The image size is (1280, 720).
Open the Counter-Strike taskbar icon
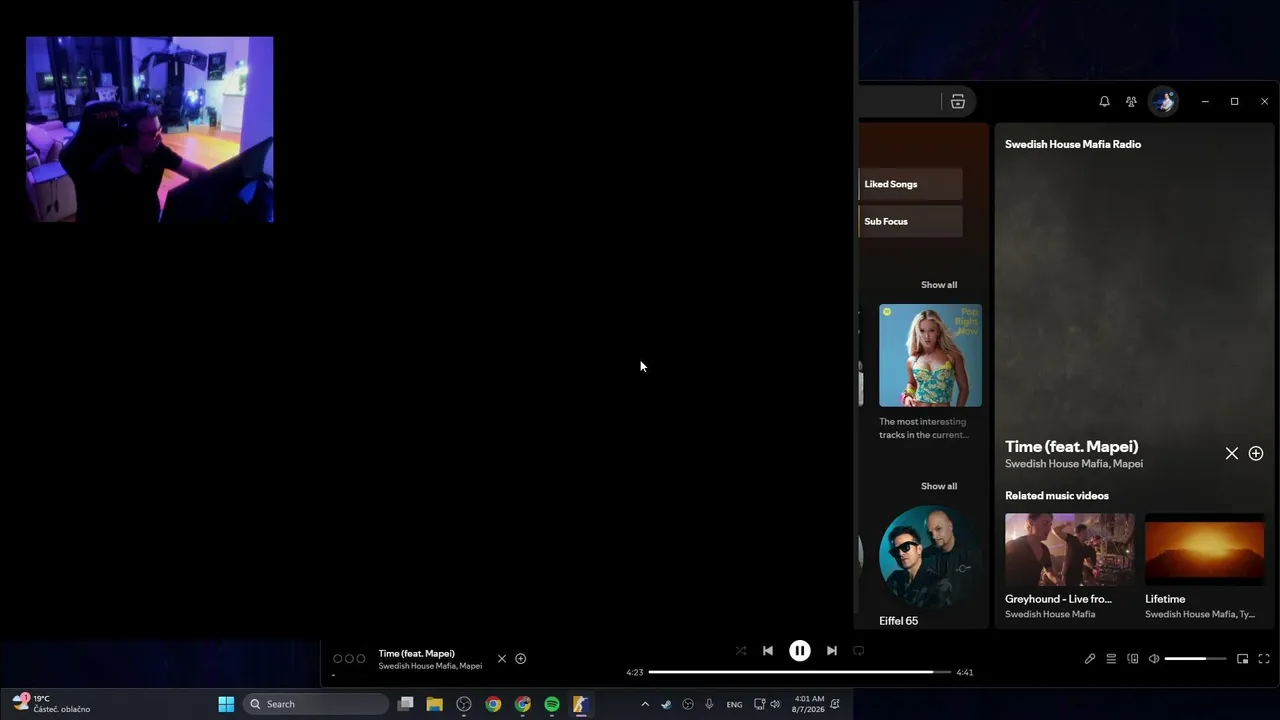pyautogui.click(x=580, y=704)
